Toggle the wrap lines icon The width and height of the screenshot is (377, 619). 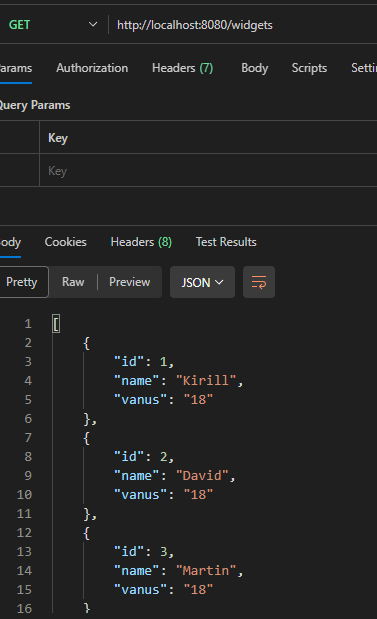tap(259, 282)
